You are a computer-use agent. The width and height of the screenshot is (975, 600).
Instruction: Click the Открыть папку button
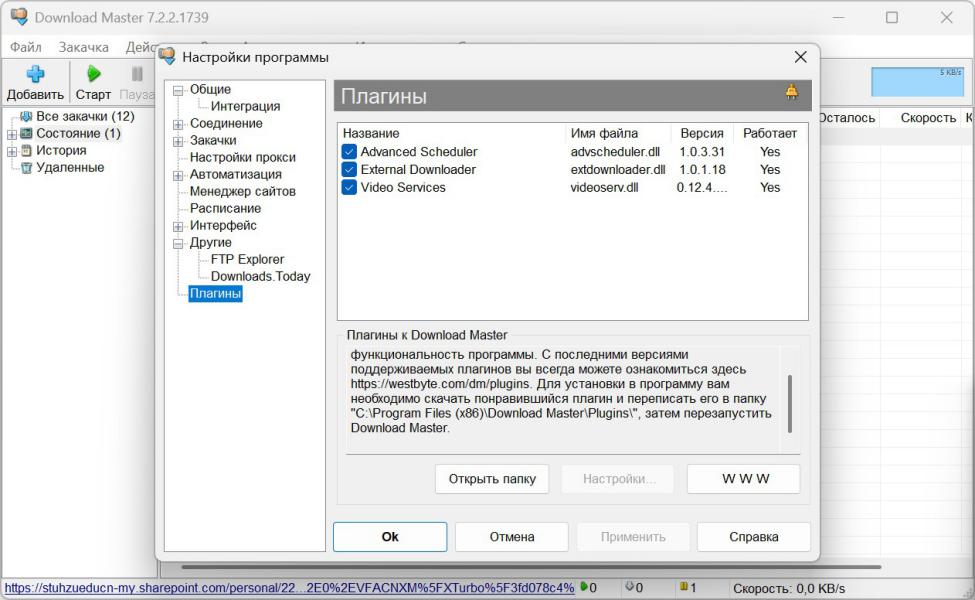[492, 479]
